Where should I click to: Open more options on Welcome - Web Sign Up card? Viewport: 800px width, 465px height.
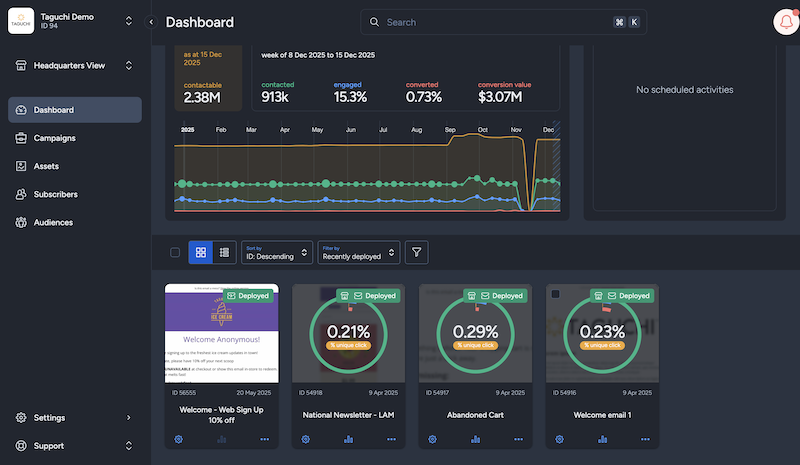click(265, 439)
